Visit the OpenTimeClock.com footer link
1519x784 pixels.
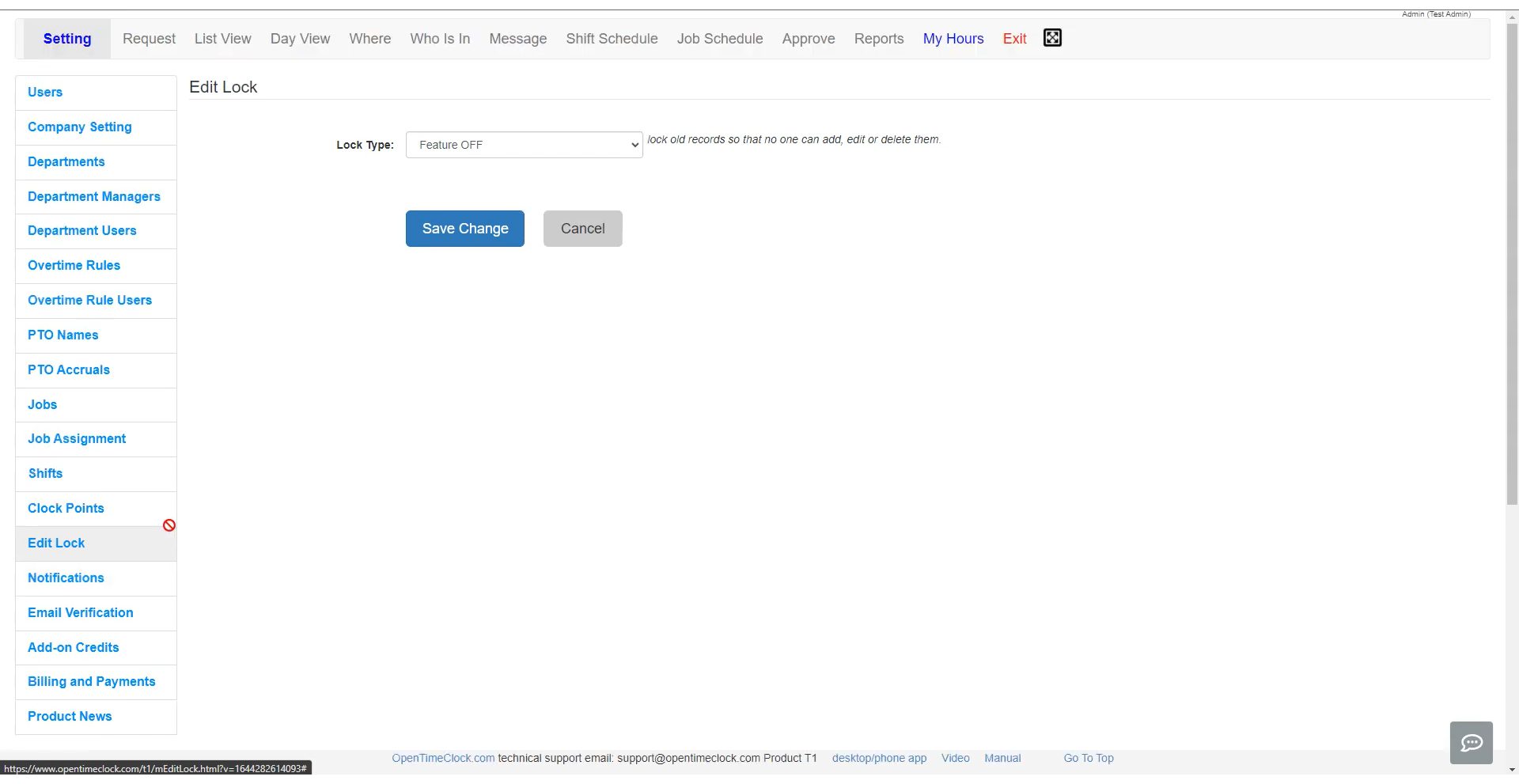pos(442,757)
